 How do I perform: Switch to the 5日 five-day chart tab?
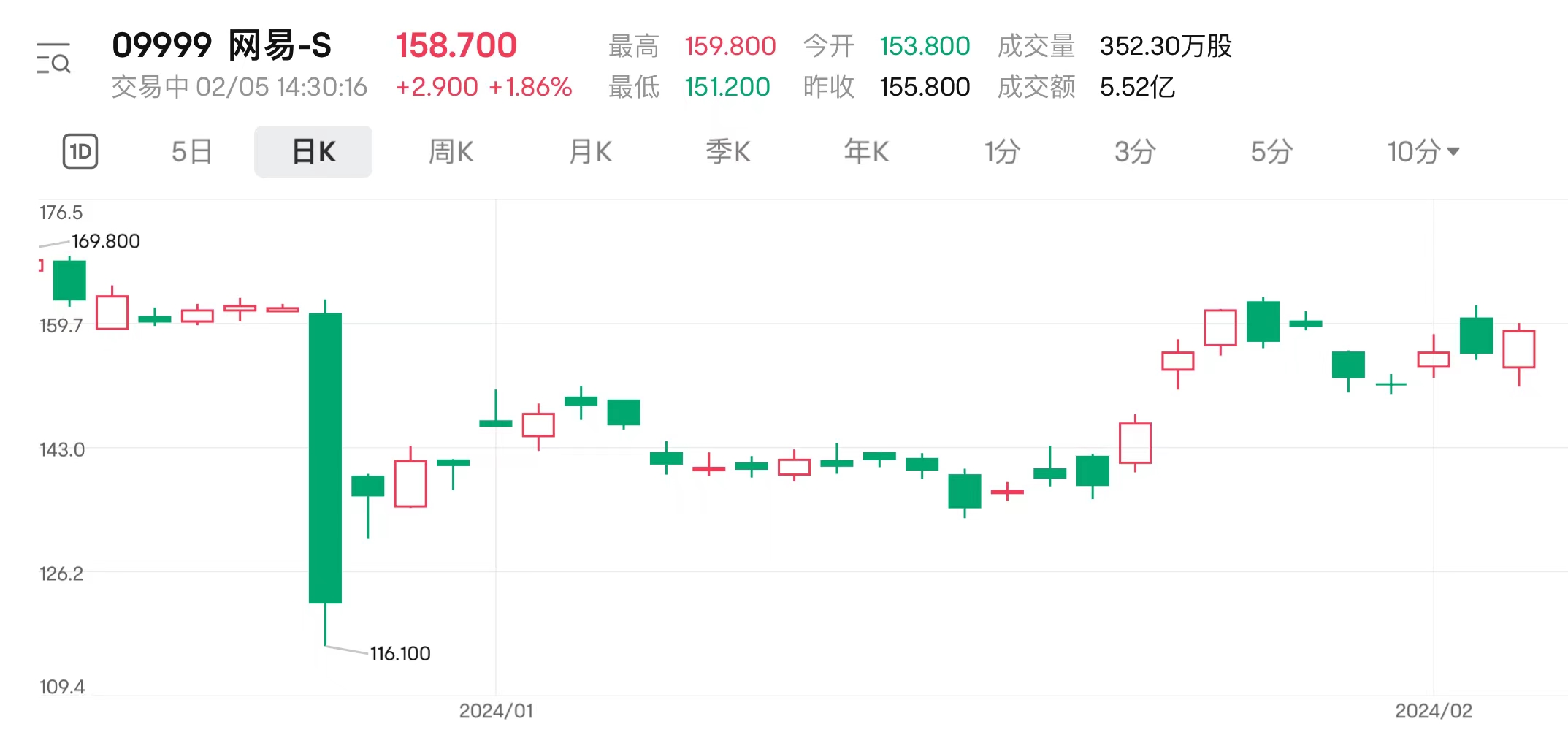click(191, 151)
